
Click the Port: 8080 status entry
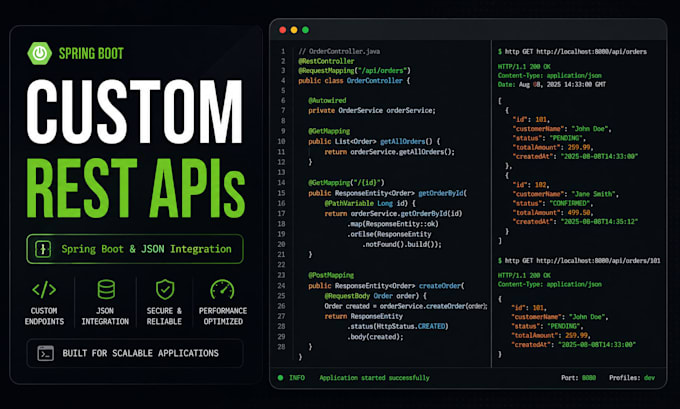coord(578,378)
